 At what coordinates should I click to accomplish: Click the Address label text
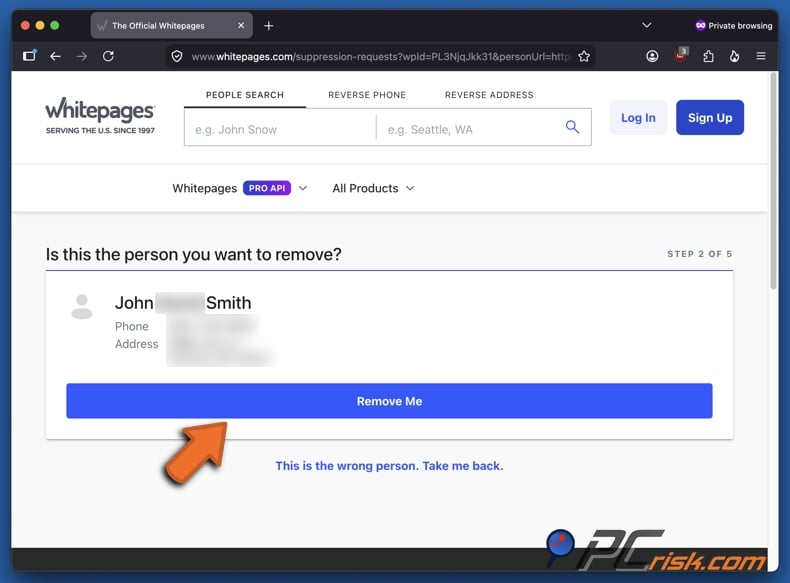point(137,344)
